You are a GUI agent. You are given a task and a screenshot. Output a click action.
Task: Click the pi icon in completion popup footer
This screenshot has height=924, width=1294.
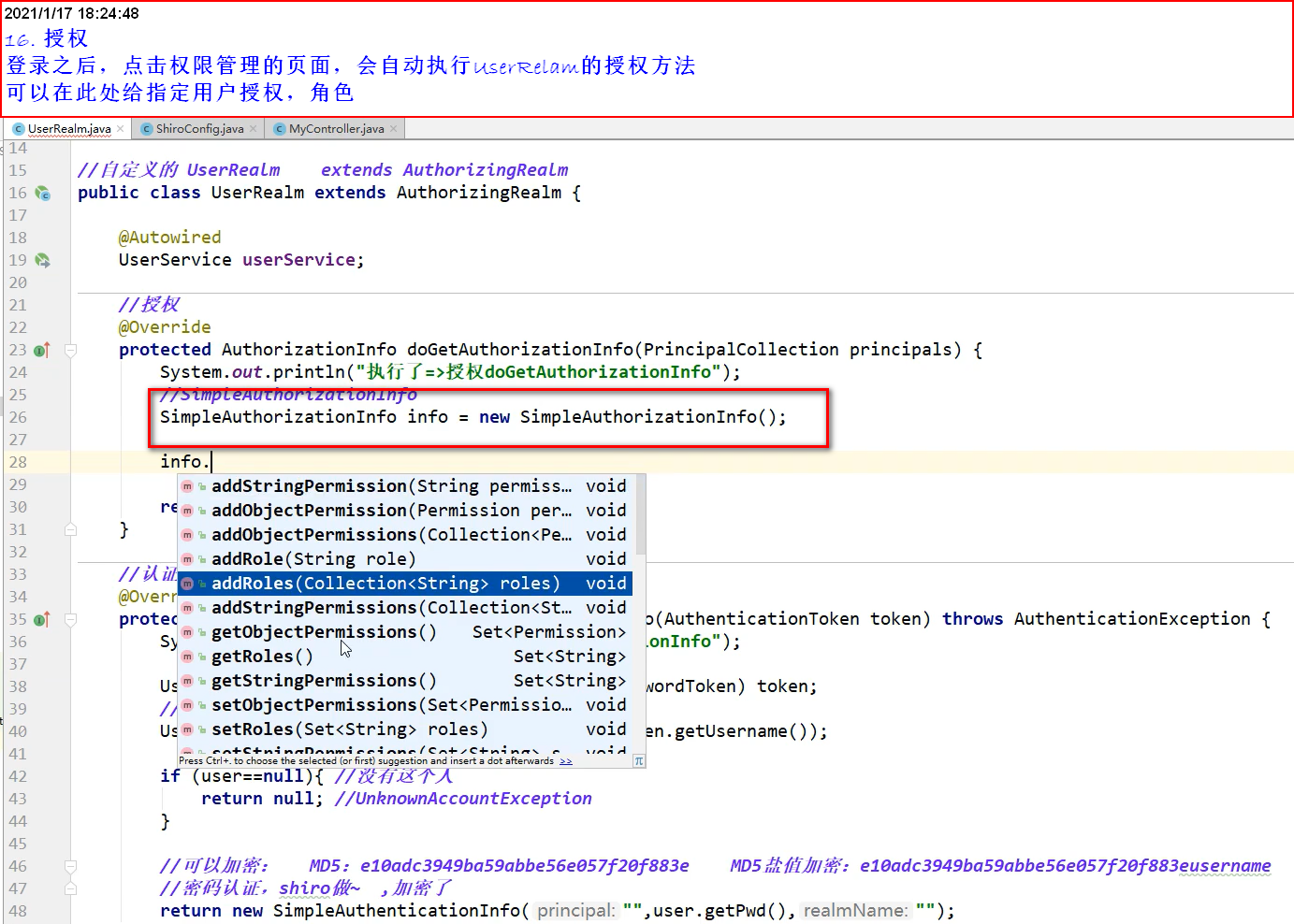(x=639, y=761)
